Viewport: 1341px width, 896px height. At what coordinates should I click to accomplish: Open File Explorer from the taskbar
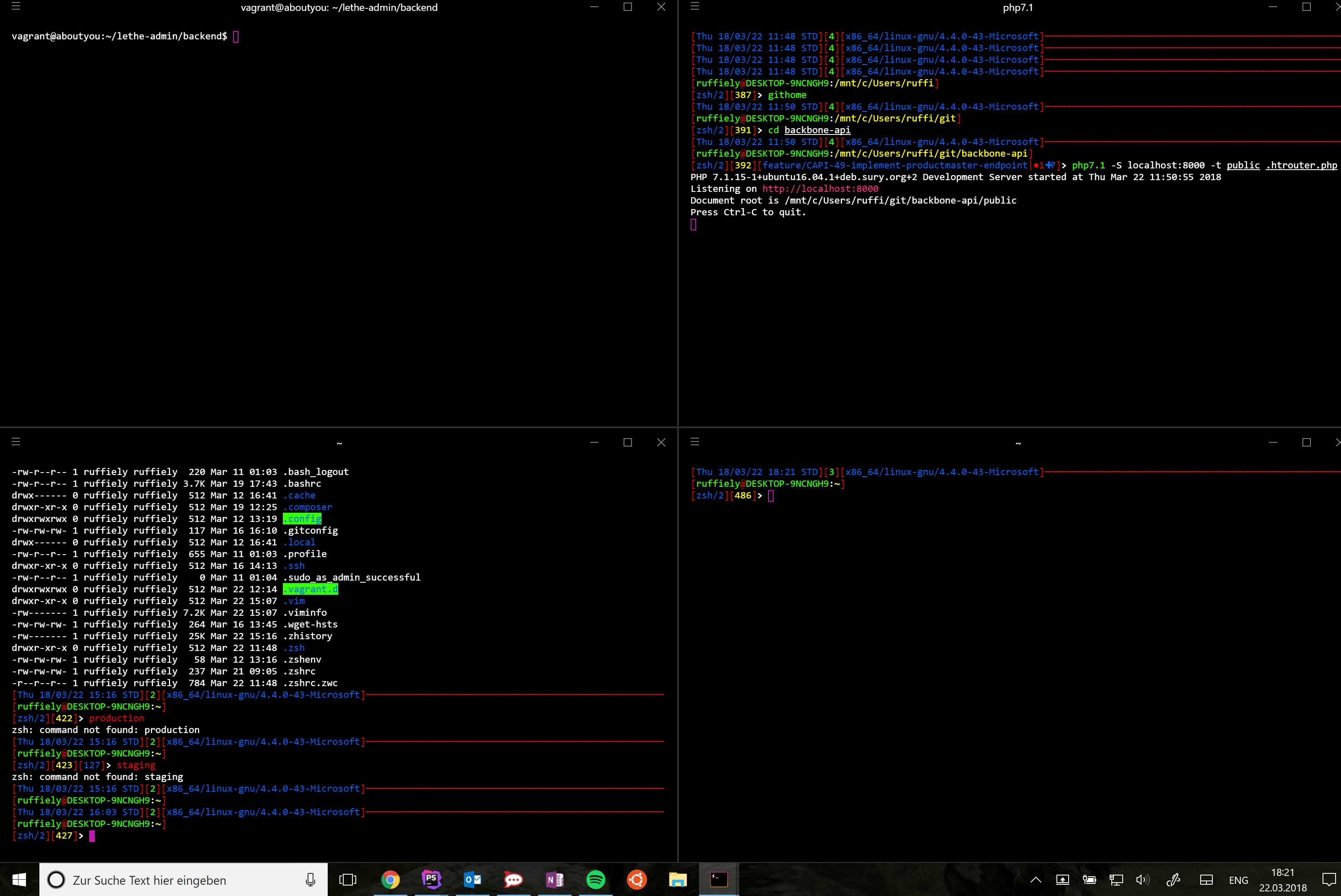click(x=678, y=879)
